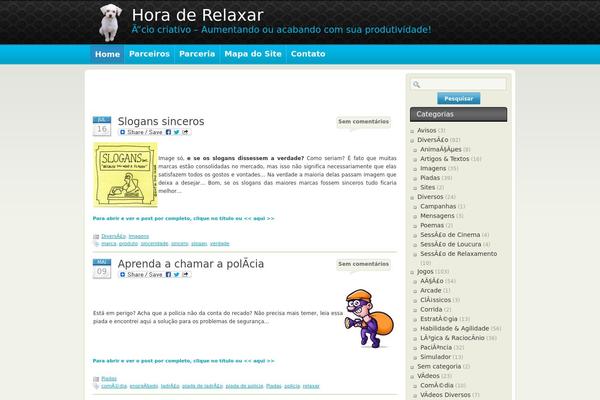The image size is (600, 400).
Task: Open the Simulador category
Action: coord(435,357)
